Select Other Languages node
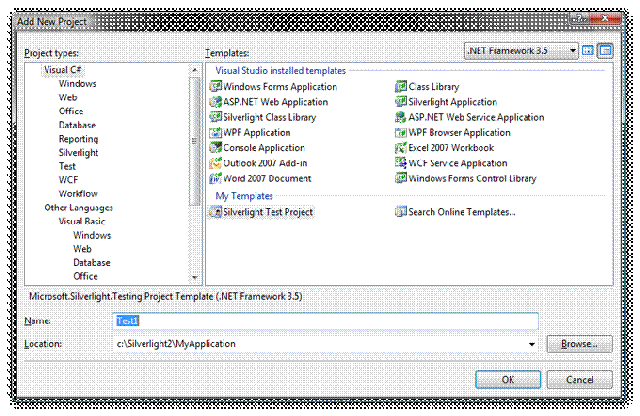The width and height of the screenshot is (640, 416). [x=78, y=207]
